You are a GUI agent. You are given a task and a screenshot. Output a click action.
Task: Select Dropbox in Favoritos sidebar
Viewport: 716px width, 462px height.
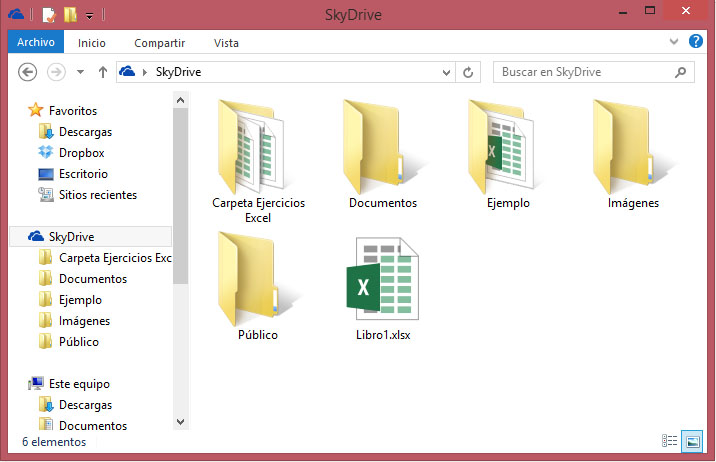[81, 153]
